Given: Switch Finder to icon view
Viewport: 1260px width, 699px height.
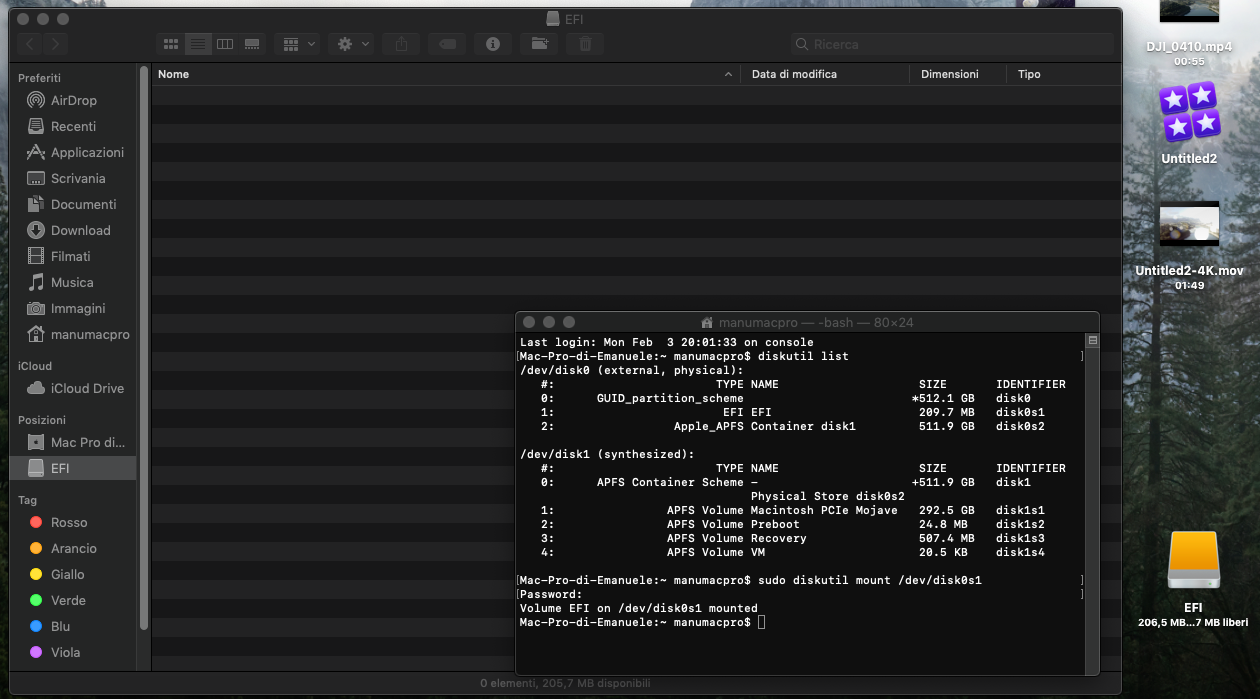Looking at the screenshot, I should 171,44.
